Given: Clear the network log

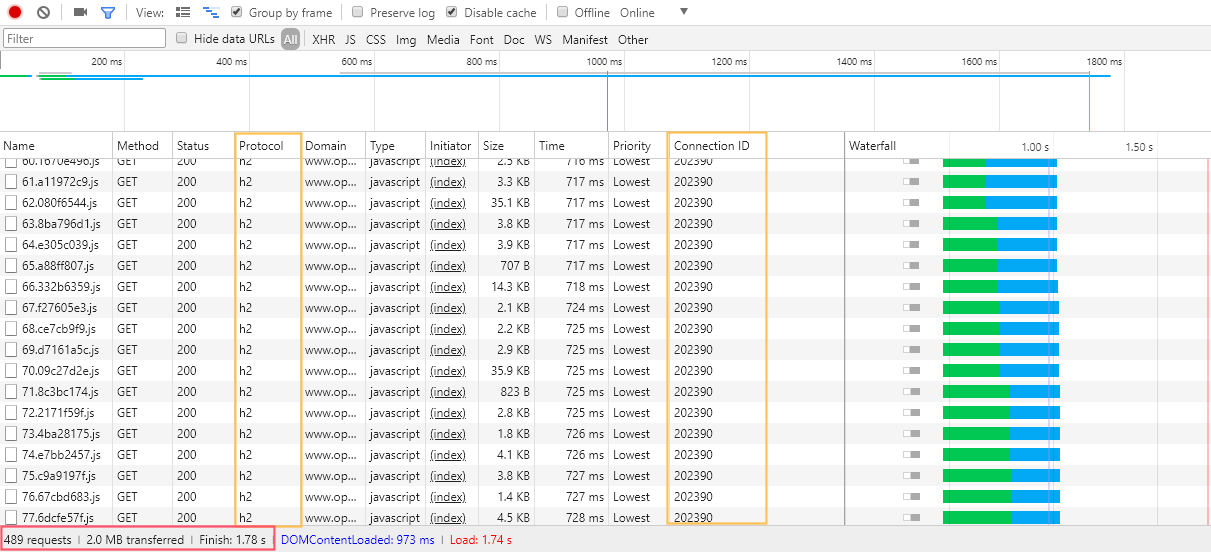Looking at the screenshot, I should pos(43,13).
